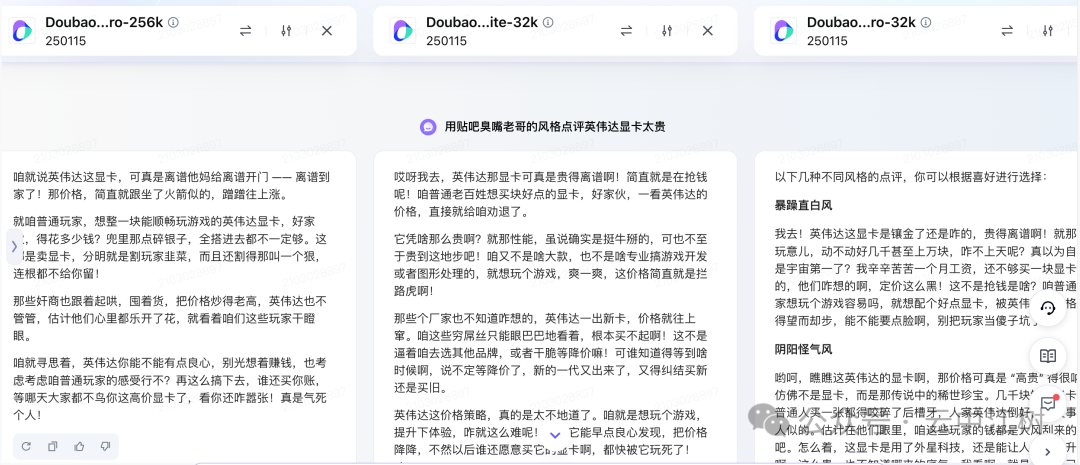The height and width of the screenshot is (465, 1080).
Task: Open parameter settings for Doubao ite-32k
Action: [x=667, y=31]
